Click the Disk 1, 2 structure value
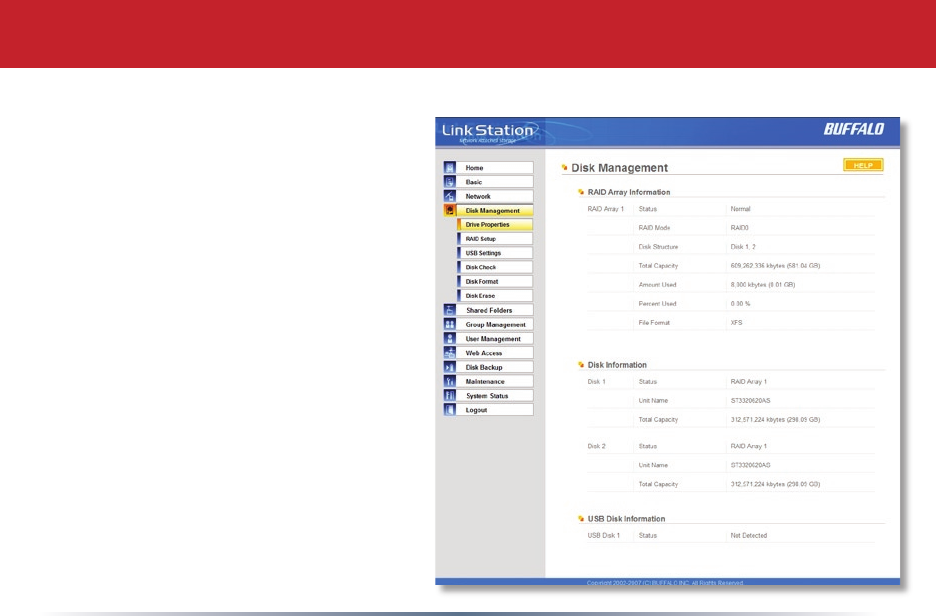936x616 pixels. click(743, 247)
